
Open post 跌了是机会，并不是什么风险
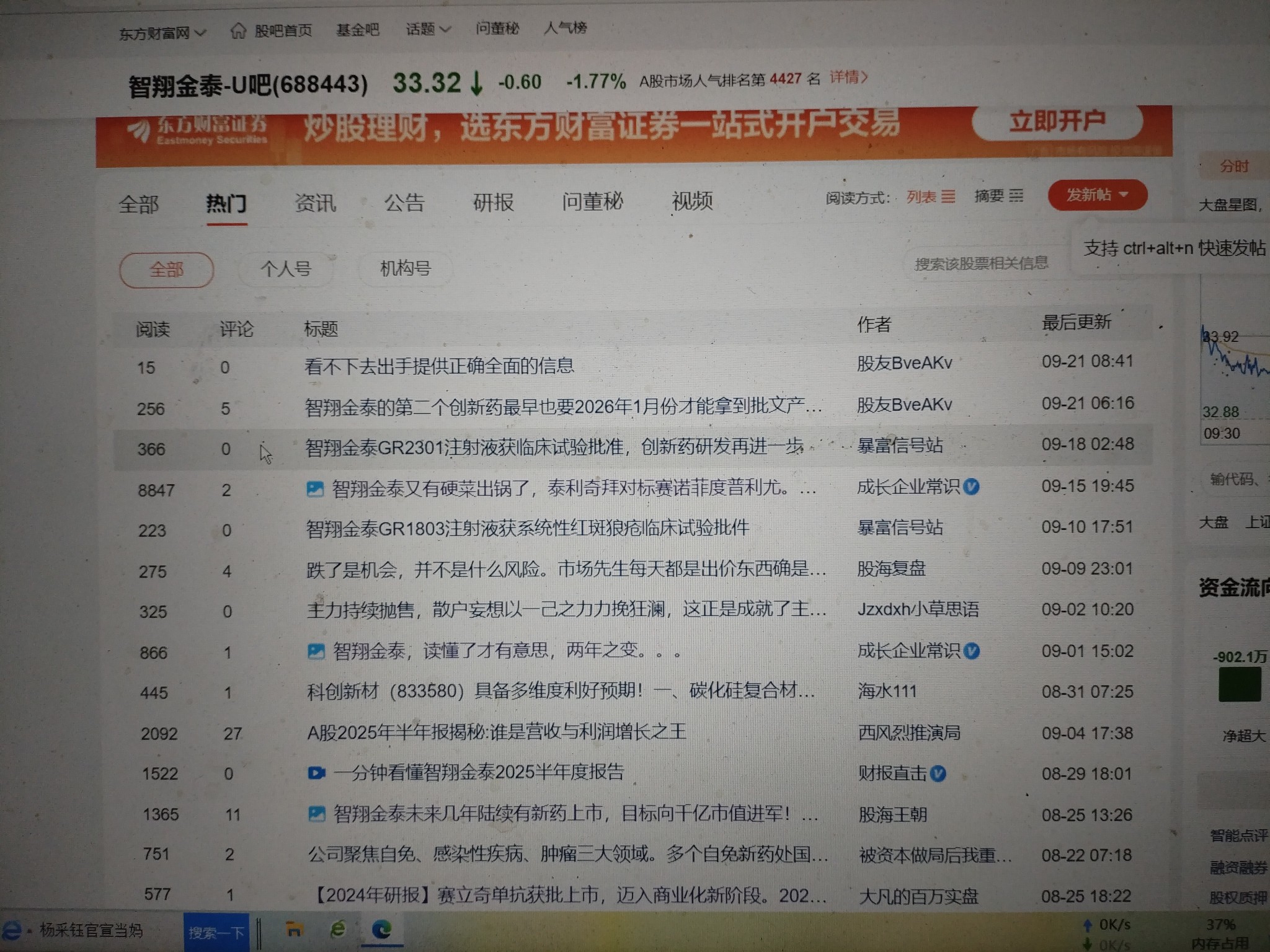(x=566, y=569)
